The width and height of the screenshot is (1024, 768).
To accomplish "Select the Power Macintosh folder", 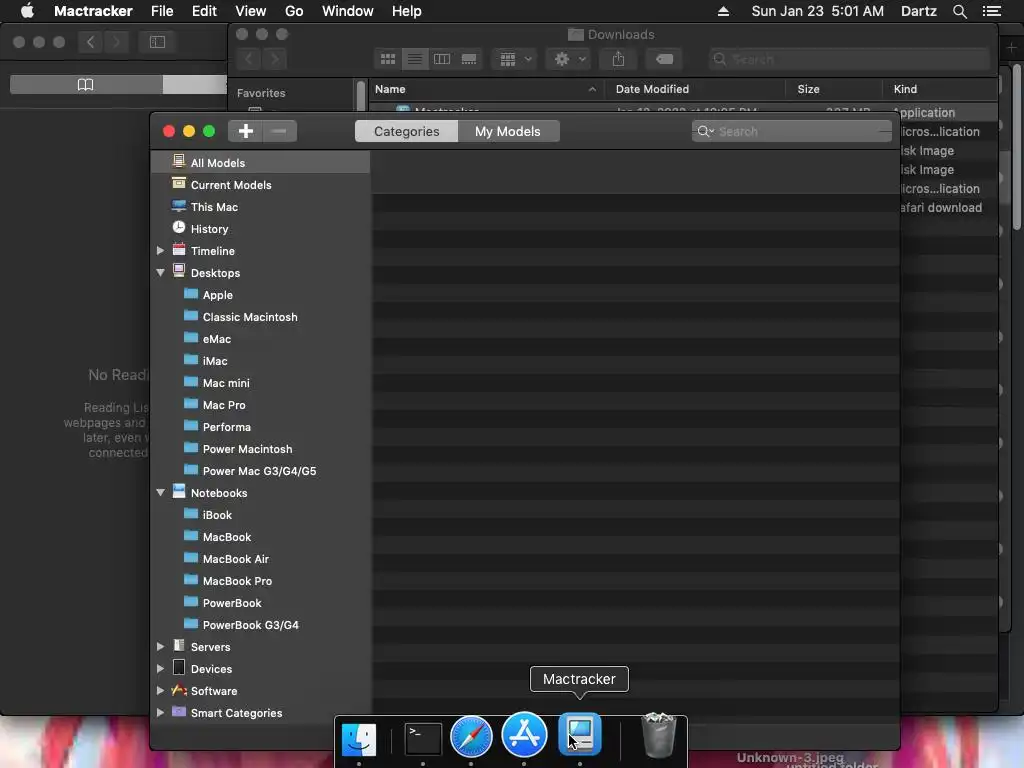I will click(x=261, y=449).
